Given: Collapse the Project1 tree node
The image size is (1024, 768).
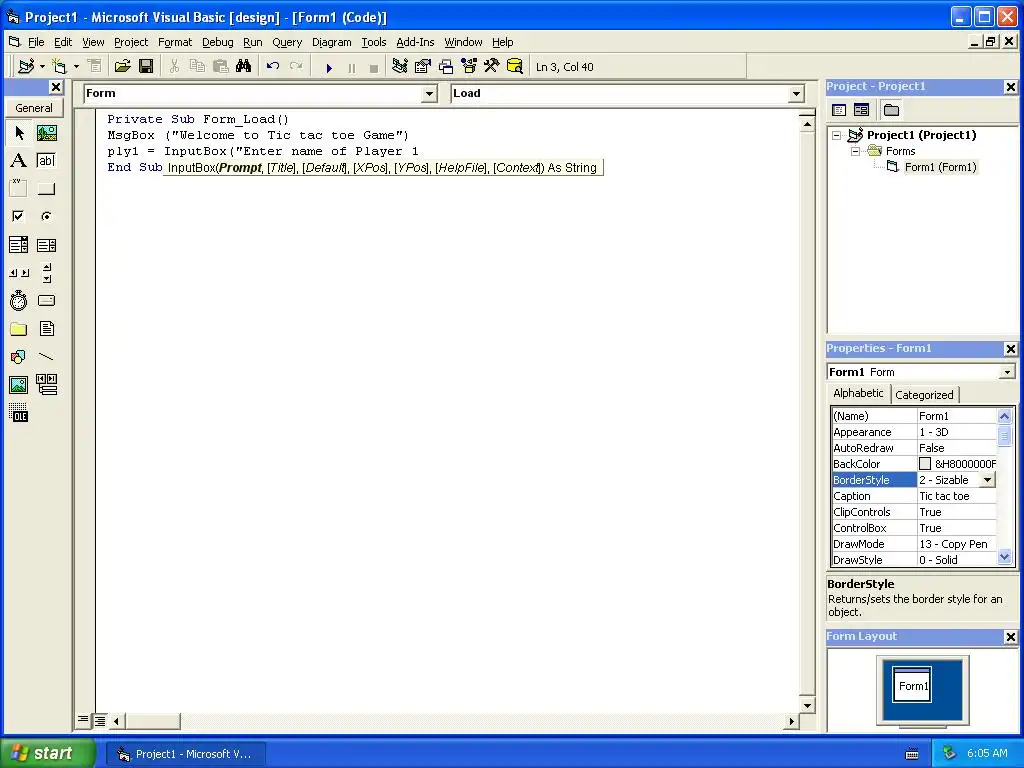Looking at the screenshot, I should (837, 135).
